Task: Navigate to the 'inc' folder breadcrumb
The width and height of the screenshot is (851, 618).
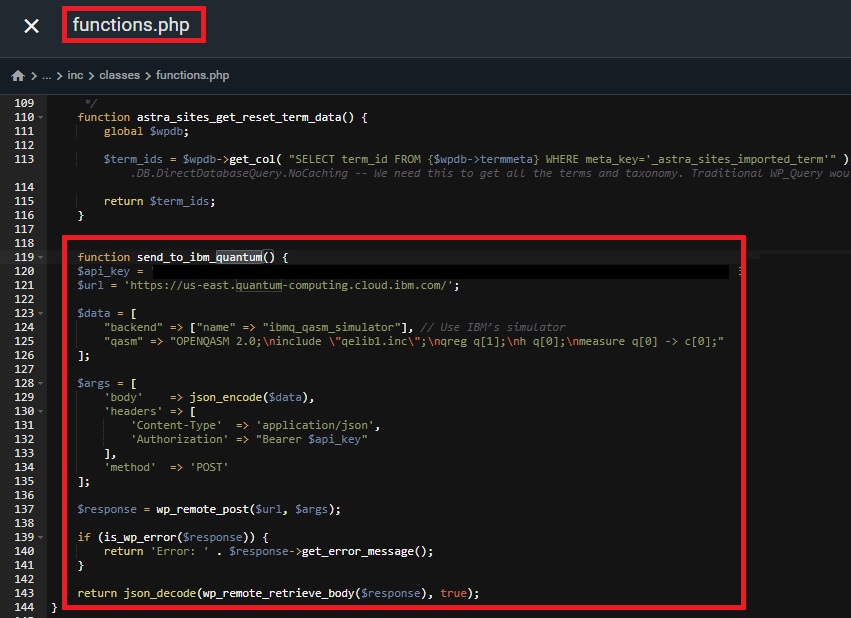Action: 75,75
